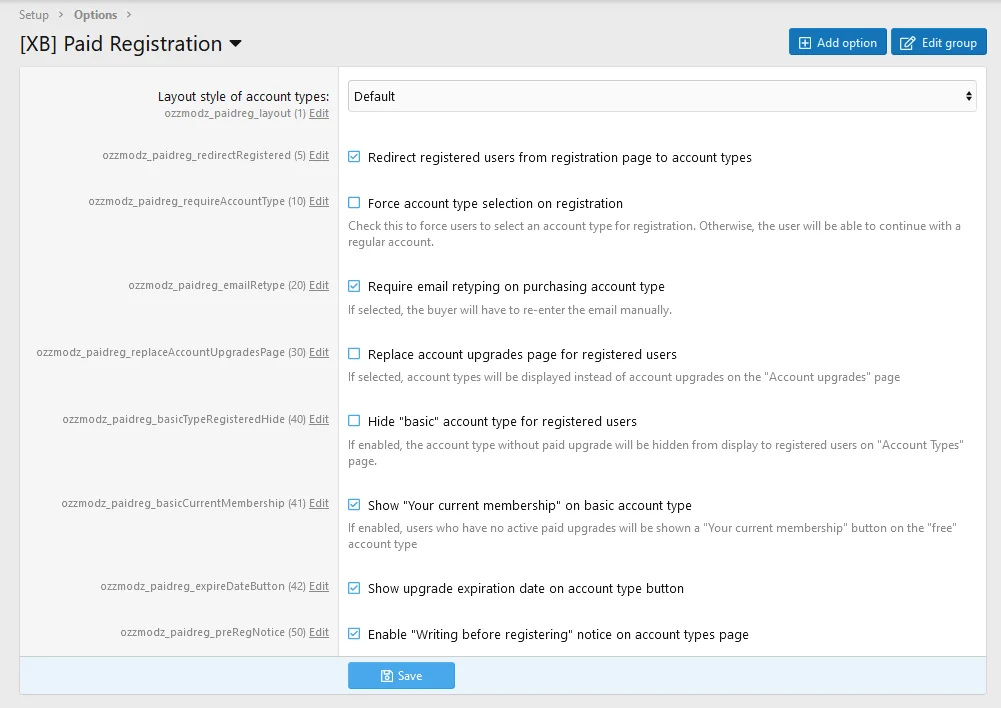Click the pencil icon in Edit group

pyautogui.click(x=908, y=43)
